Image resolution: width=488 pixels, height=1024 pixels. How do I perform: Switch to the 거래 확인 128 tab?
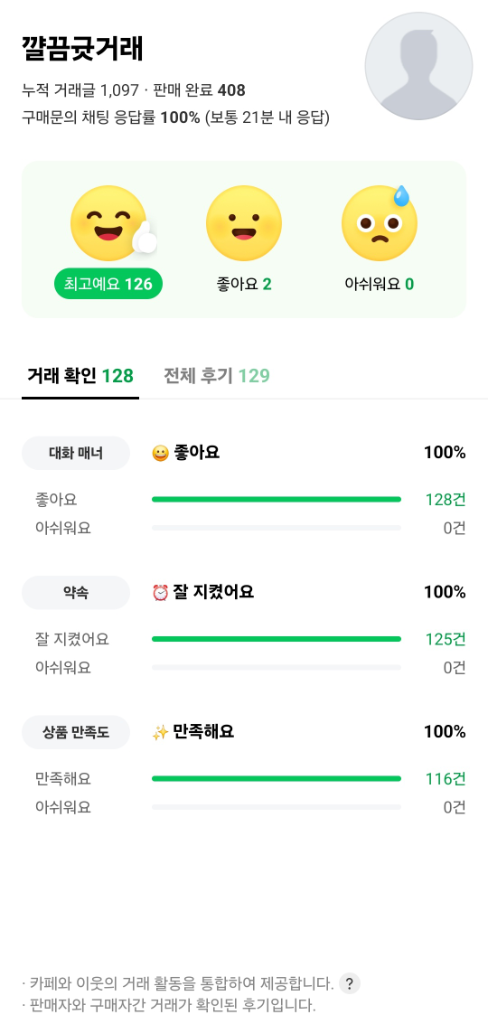click(x=80, y=376)
